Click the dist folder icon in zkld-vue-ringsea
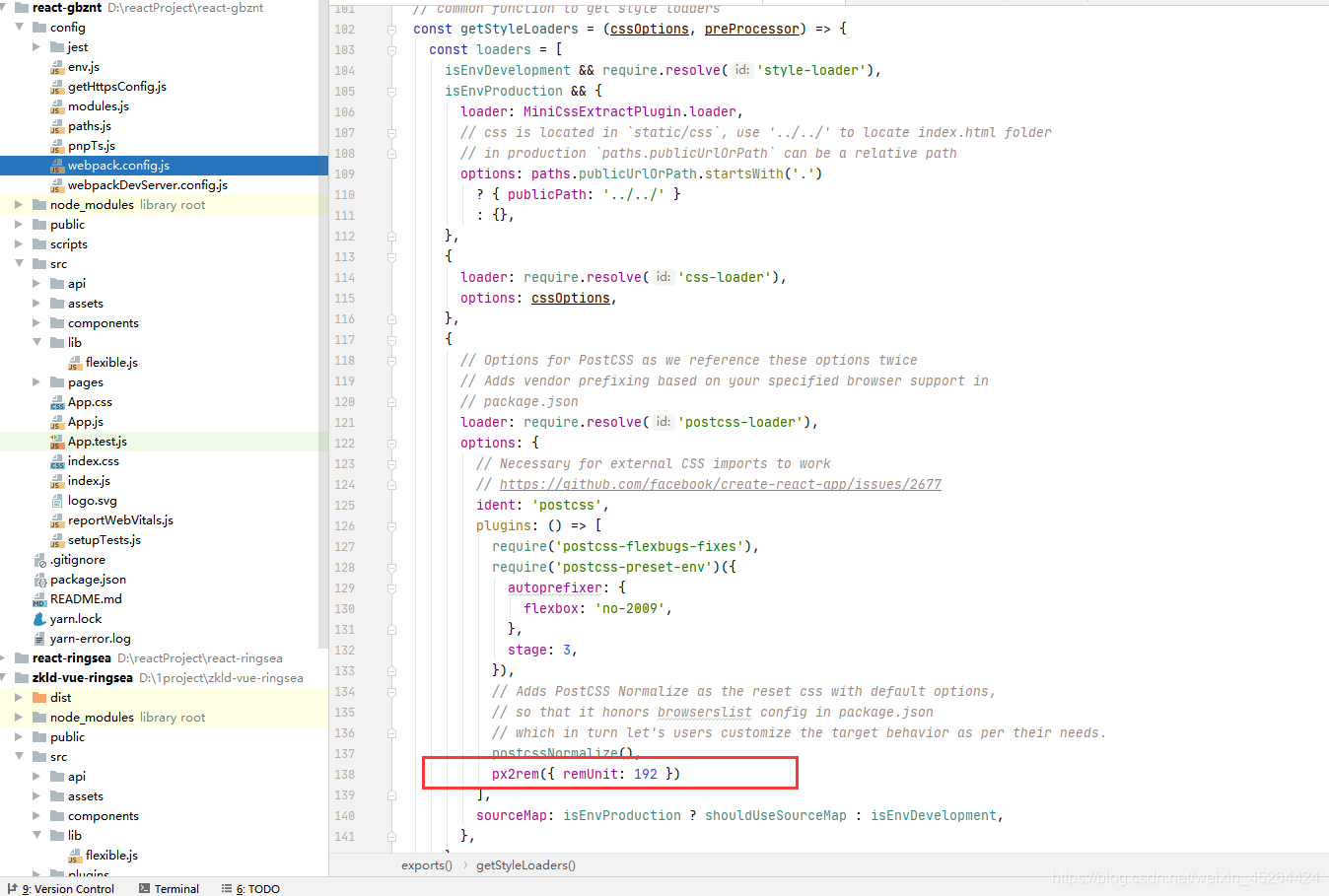This screenshot has height=896, width=1329. coord(39,698)
